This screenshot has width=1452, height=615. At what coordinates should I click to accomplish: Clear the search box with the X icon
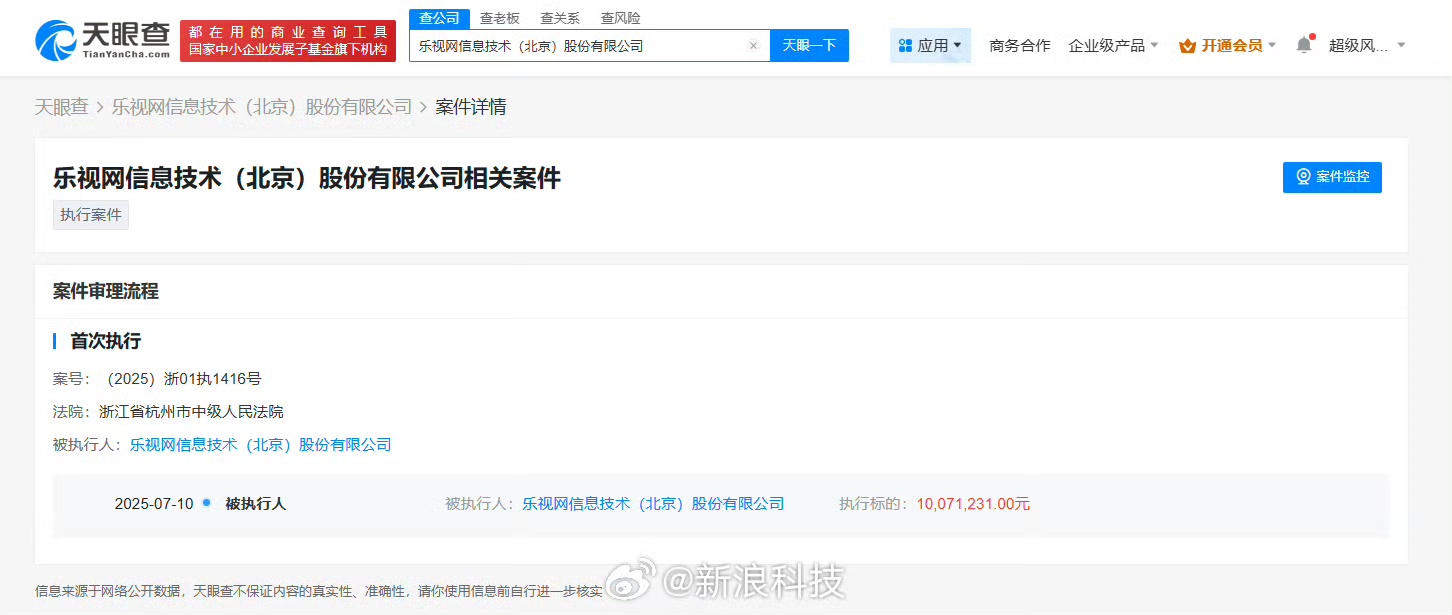point(753,46)
